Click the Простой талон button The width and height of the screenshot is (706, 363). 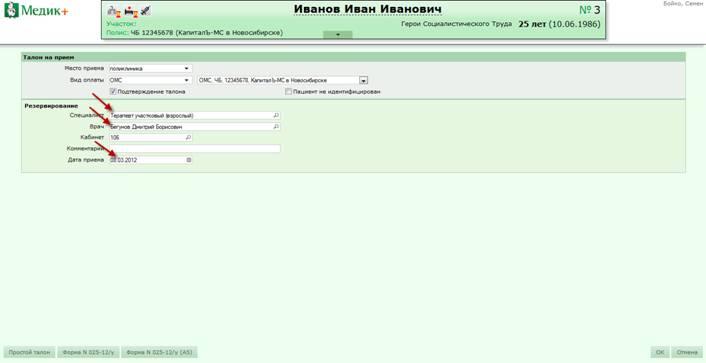click(29, 352)
